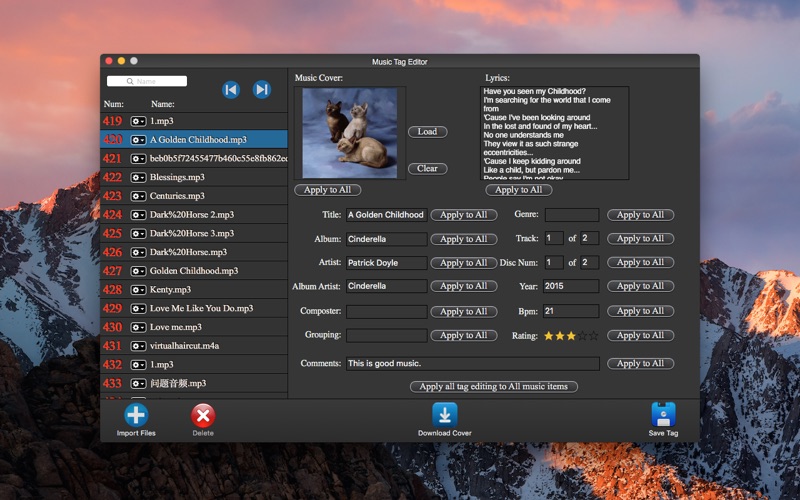Set rating to two stars
Image resolution: width=800 pixels, height=500 pixels.
point(560,336)
